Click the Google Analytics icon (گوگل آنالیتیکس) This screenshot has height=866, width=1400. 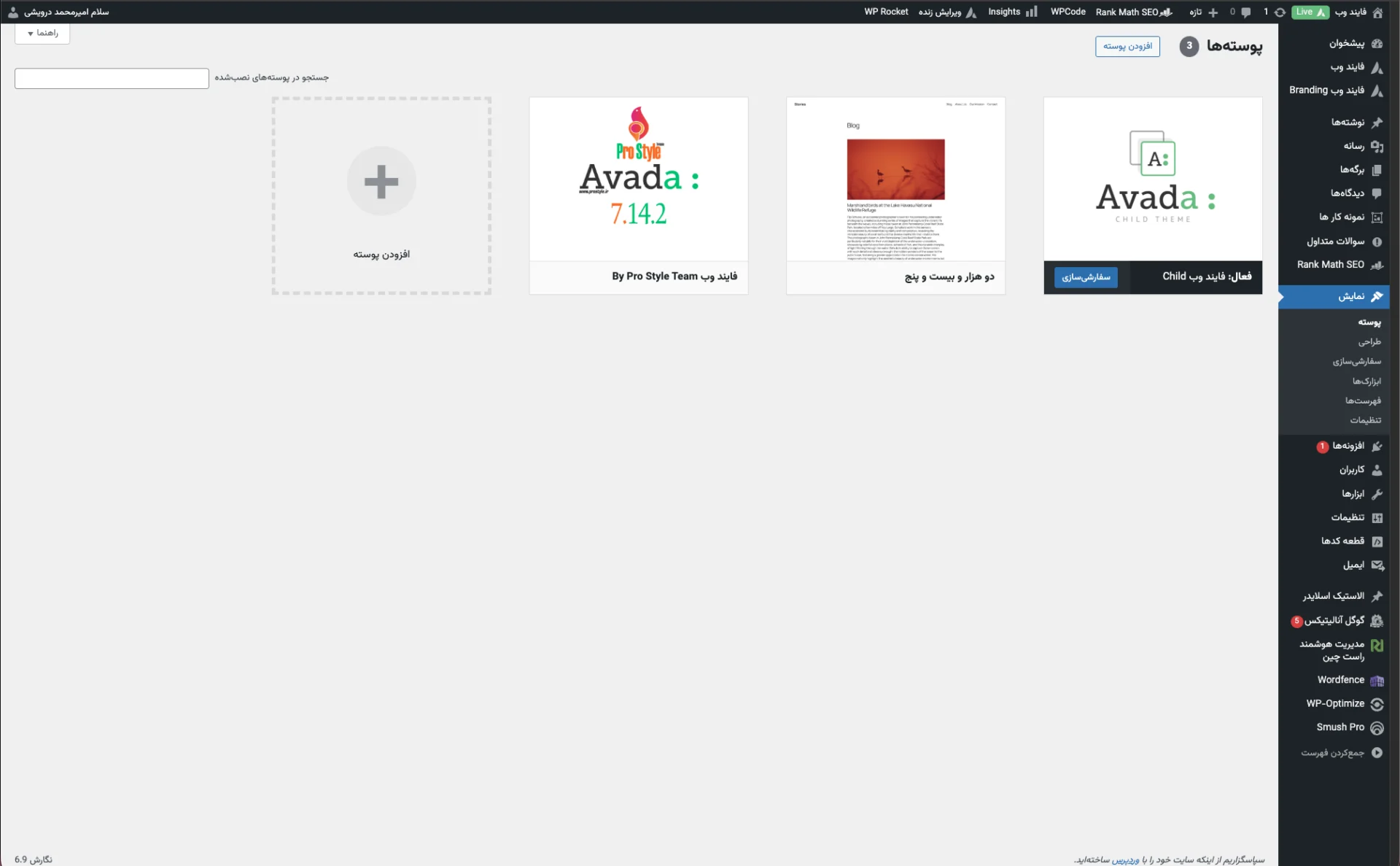tap(1377, 621)
